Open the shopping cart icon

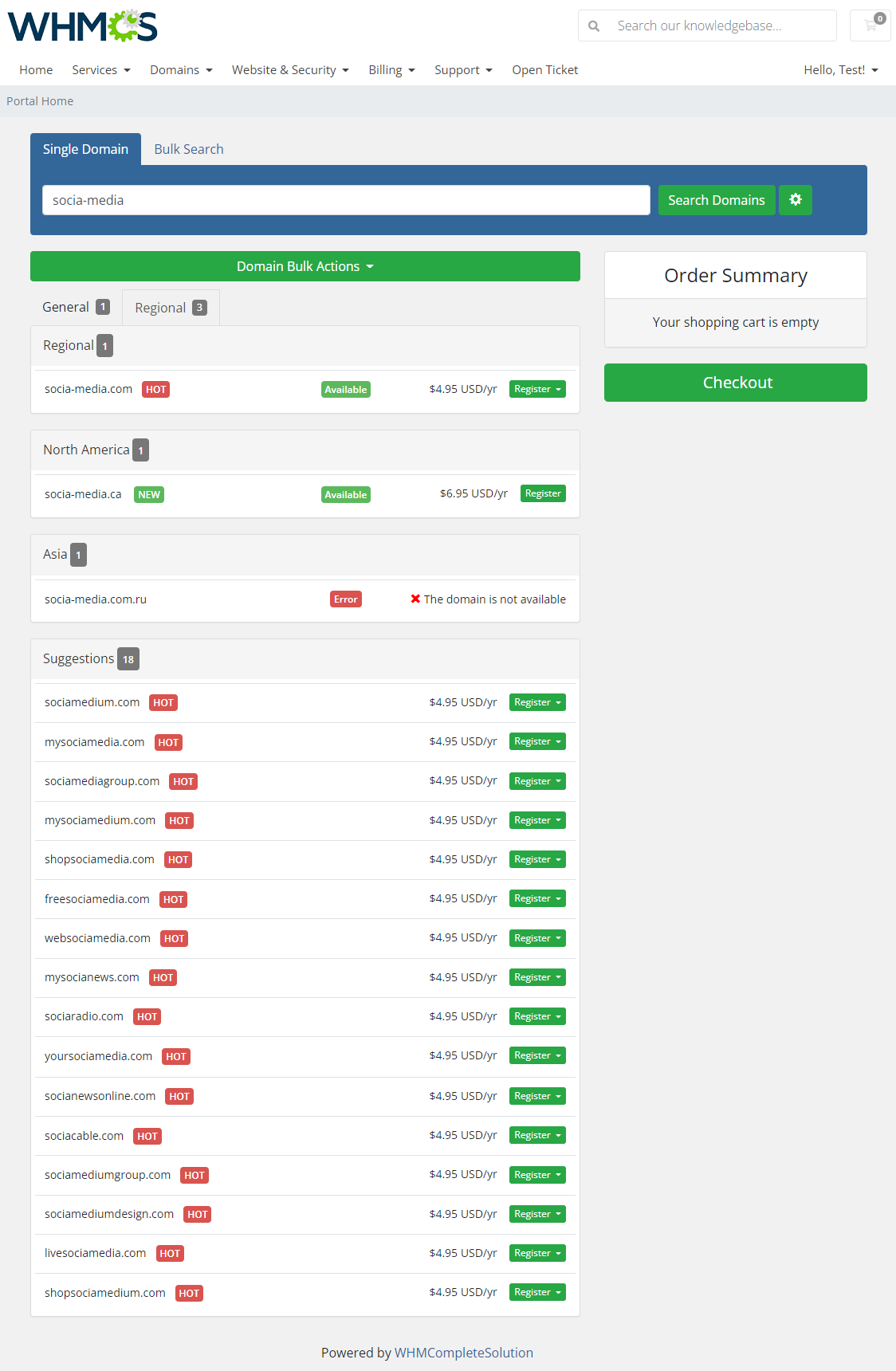tap(870, 26)
